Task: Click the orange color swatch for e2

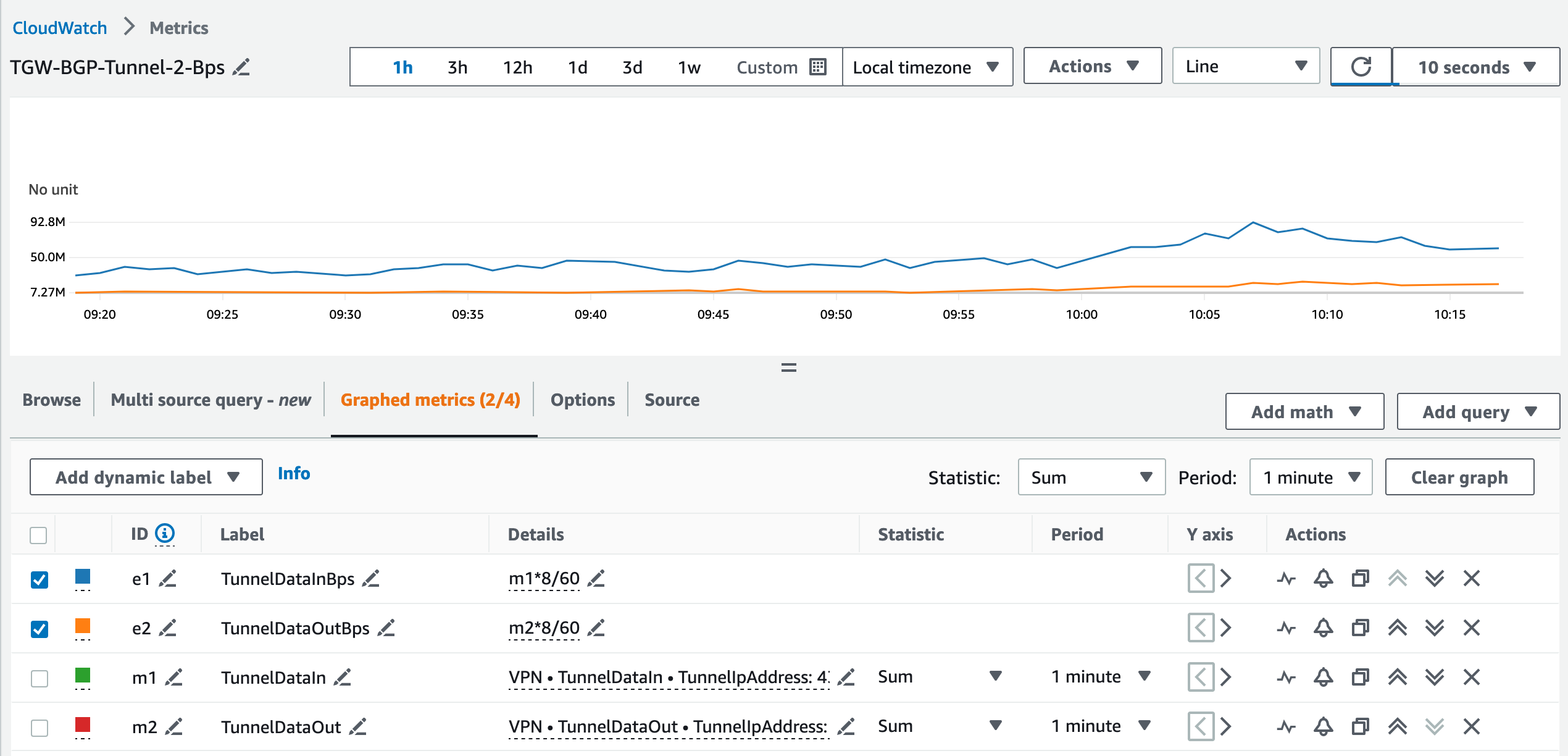Action: coord(83,626)
